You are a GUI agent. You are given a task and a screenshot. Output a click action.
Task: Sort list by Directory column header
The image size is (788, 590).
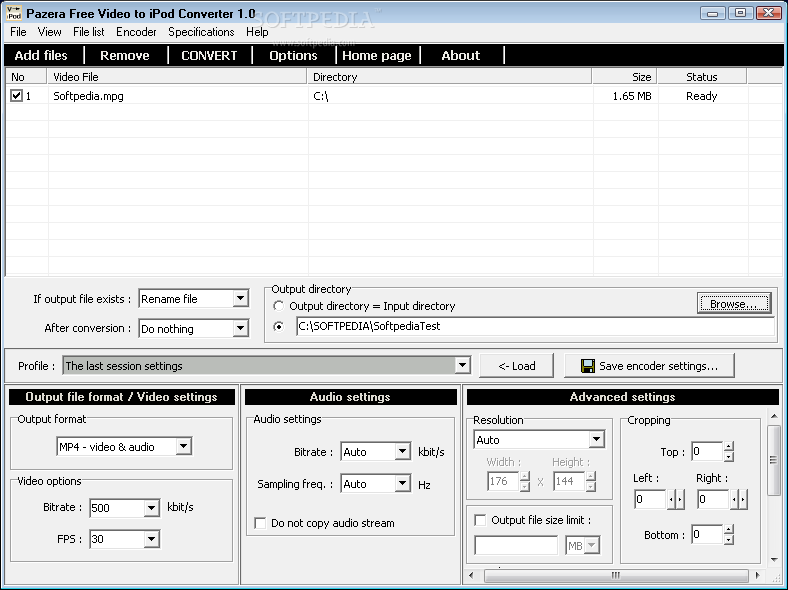pos(449,77)
